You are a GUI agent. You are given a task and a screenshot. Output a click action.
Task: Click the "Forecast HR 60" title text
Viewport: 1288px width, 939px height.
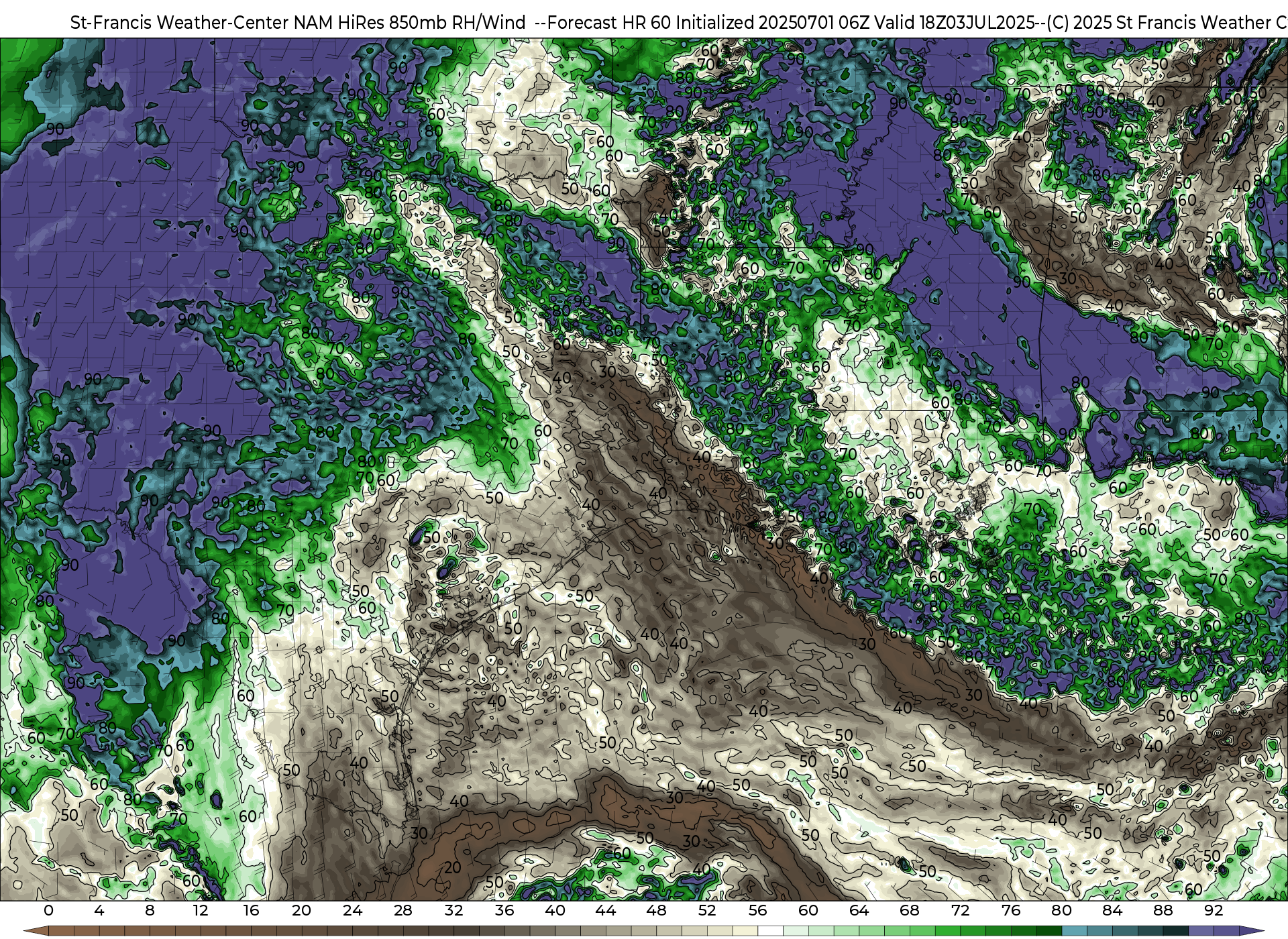610,22
